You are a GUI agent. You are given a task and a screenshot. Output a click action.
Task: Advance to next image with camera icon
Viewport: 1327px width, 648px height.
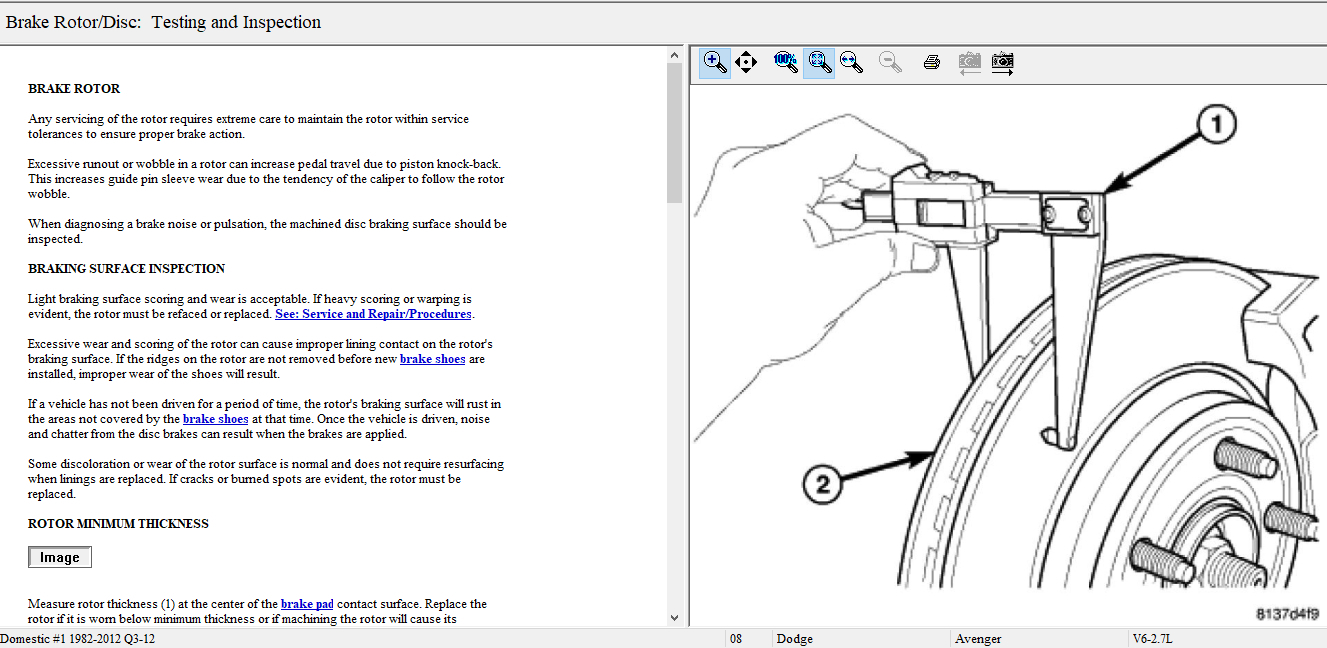[x=1002, y=62]
